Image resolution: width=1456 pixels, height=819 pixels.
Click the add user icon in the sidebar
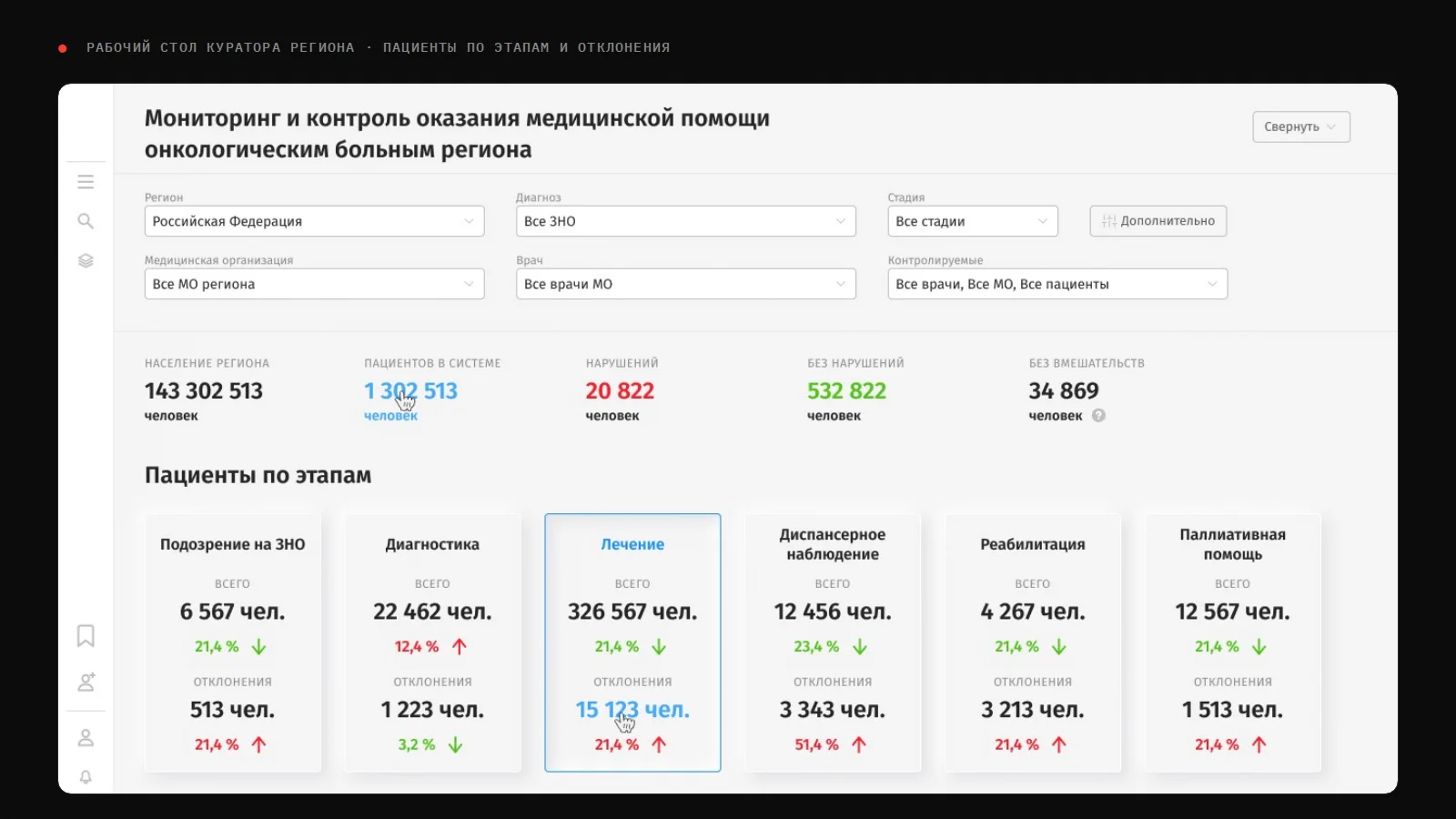pos(86,682)
